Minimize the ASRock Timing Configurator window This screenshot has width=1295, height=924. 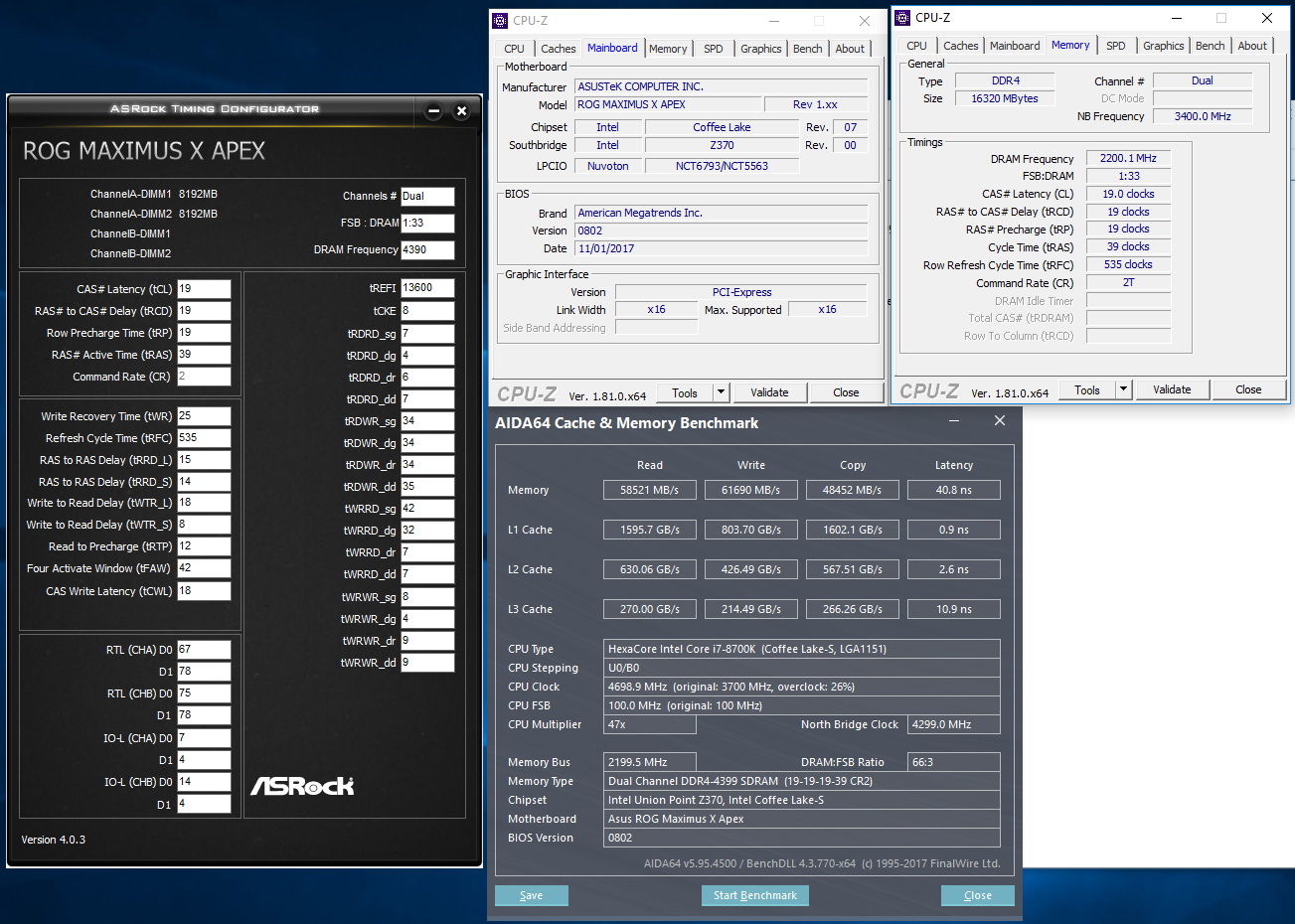433,111
